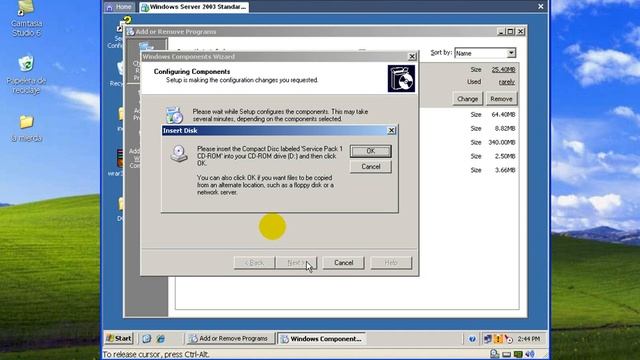640x360 pixels.
Task: Switch to the Home tab
Action: 119,7
